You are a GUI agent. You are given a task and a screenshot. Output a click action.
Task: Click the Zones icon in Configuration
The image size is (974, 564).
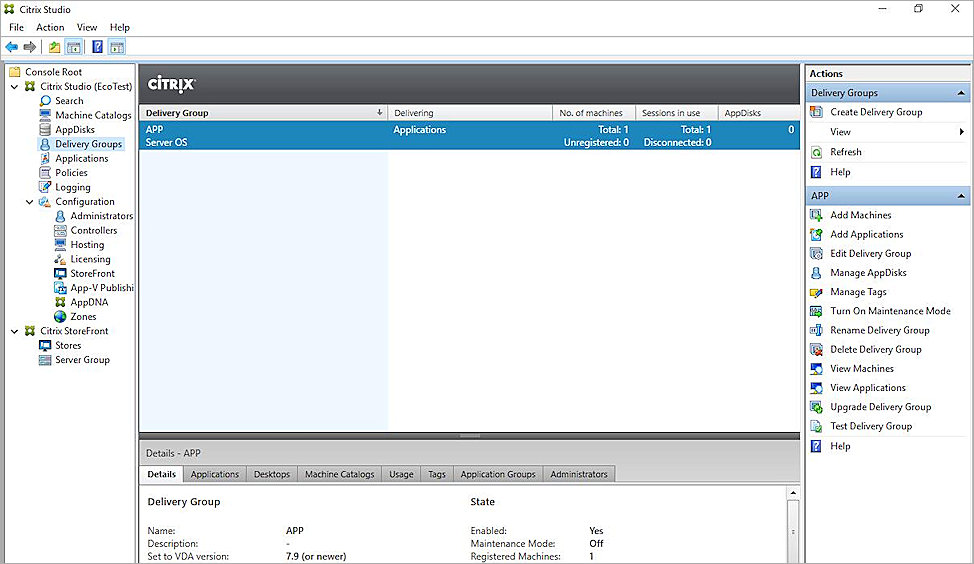click(x=61, y=317)
